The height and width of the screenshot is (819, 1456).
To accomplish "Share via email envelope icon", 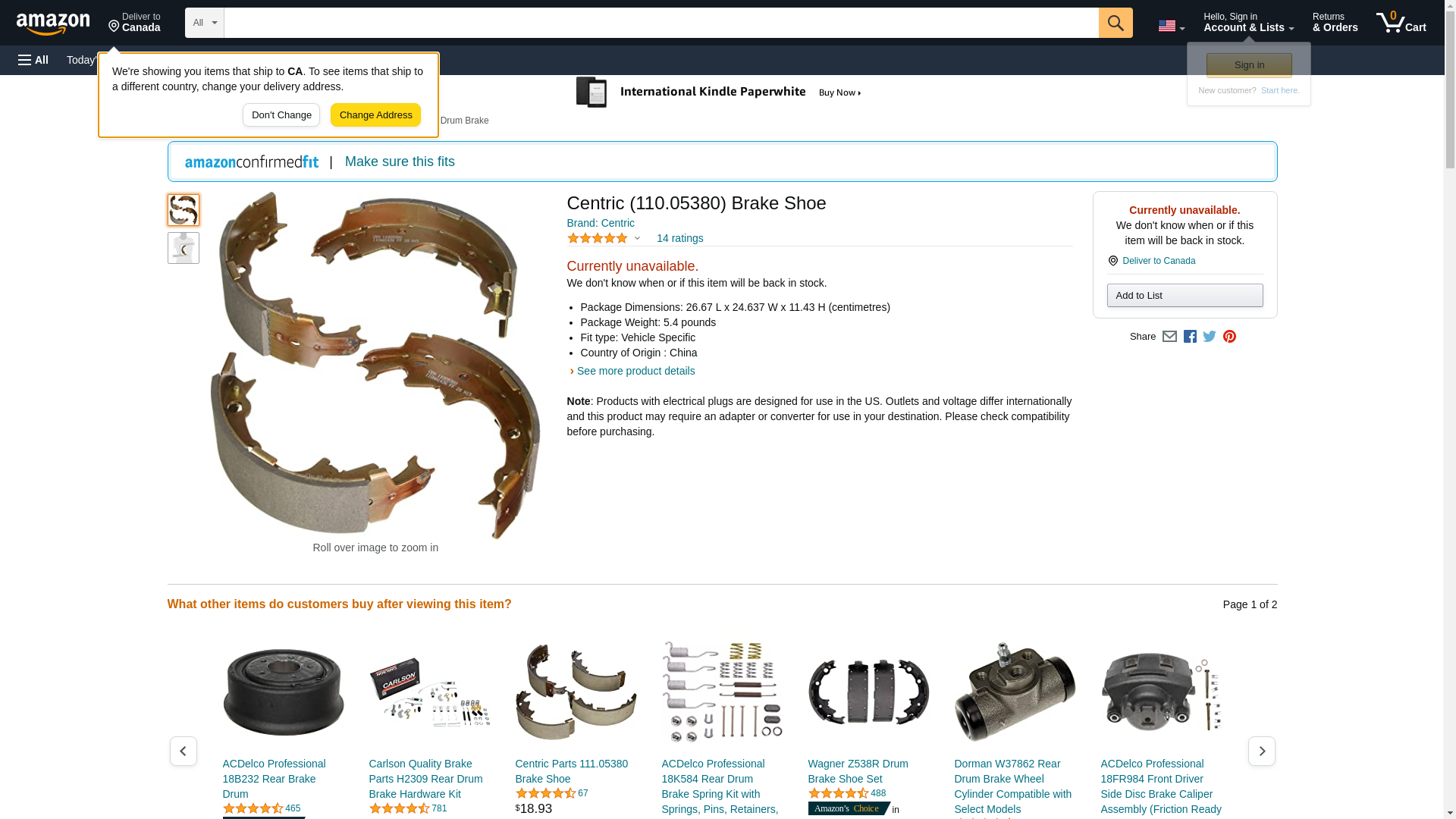I will pos(1169,337).
